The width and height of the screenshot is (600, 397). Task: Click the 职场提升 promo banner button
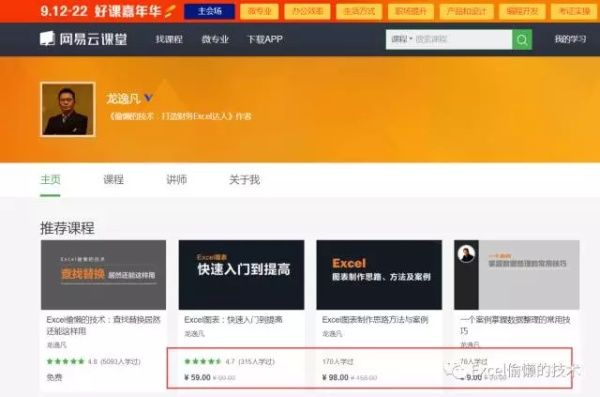pyautogui.click(x=411, y=11)
